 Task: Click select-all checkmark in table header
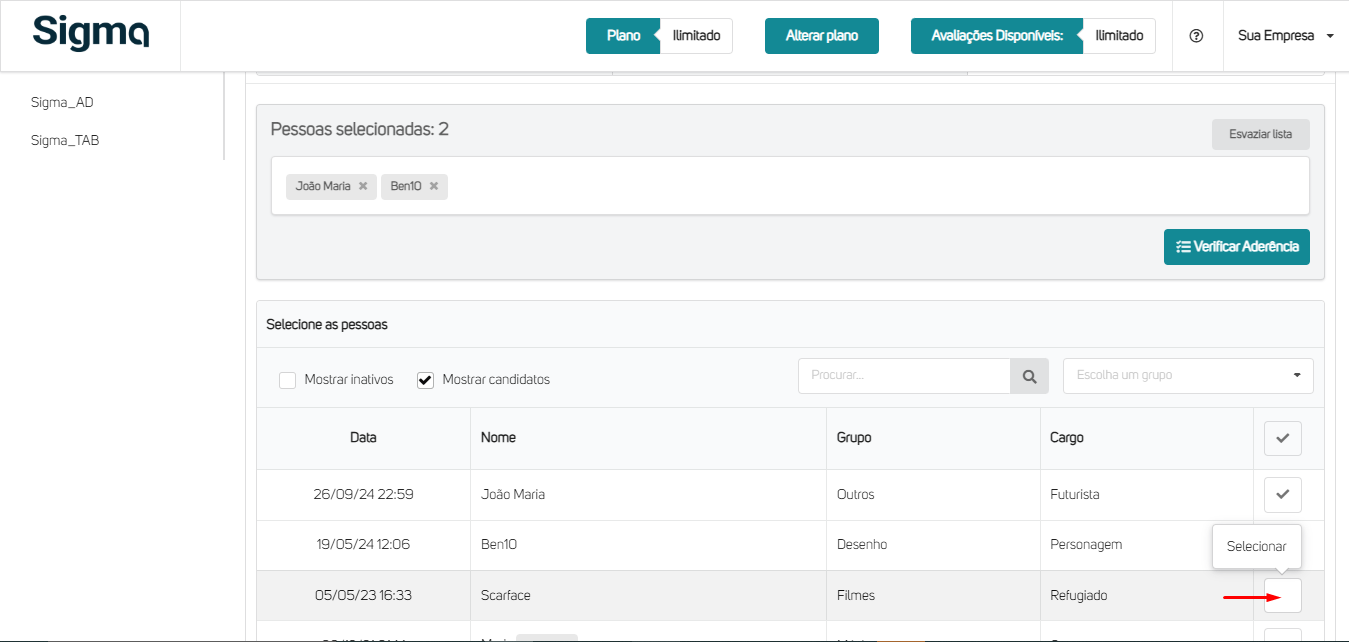tap(1282, 438)
